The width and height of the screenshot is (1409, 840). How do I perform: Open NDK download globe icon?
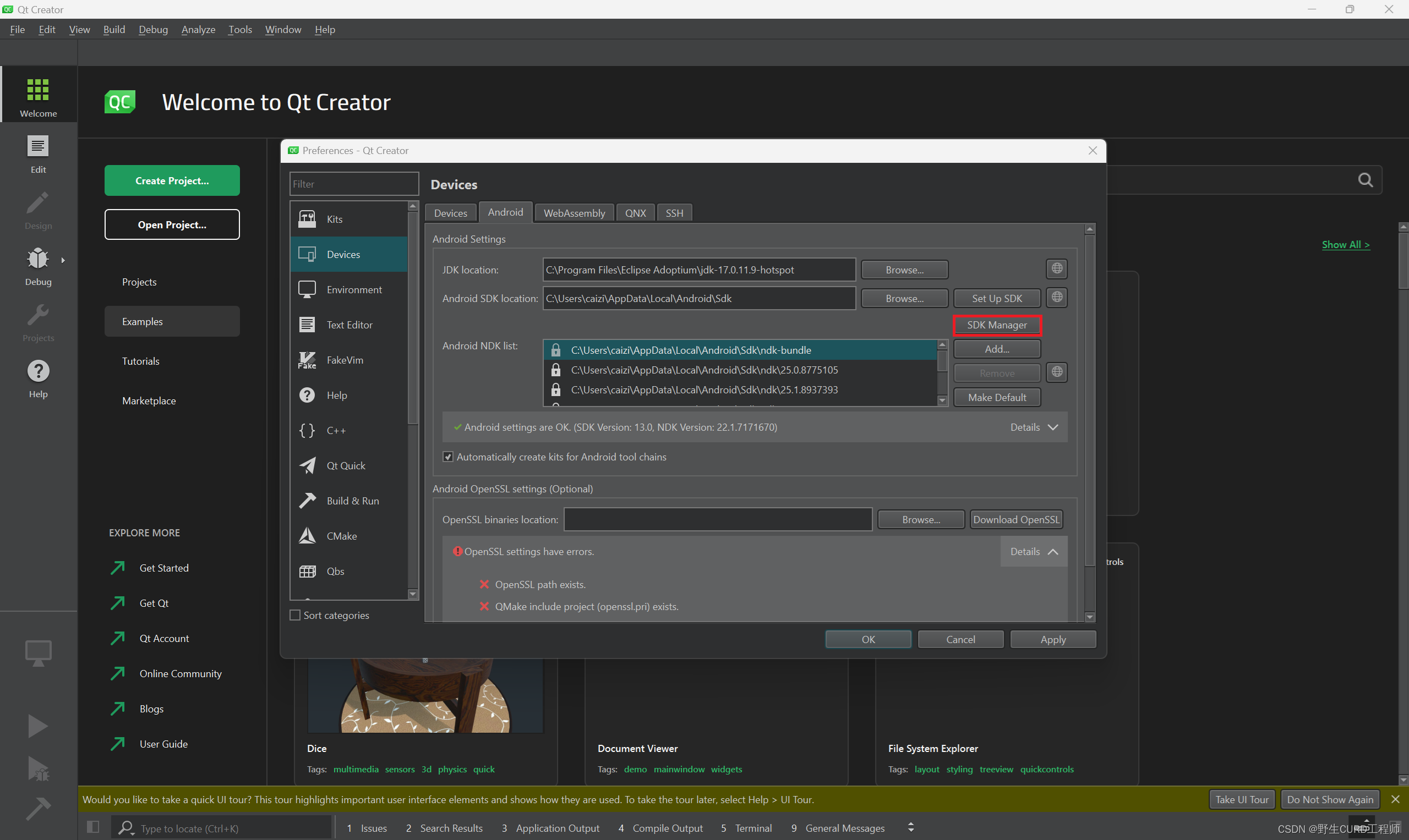click(x=1057, y=372)
